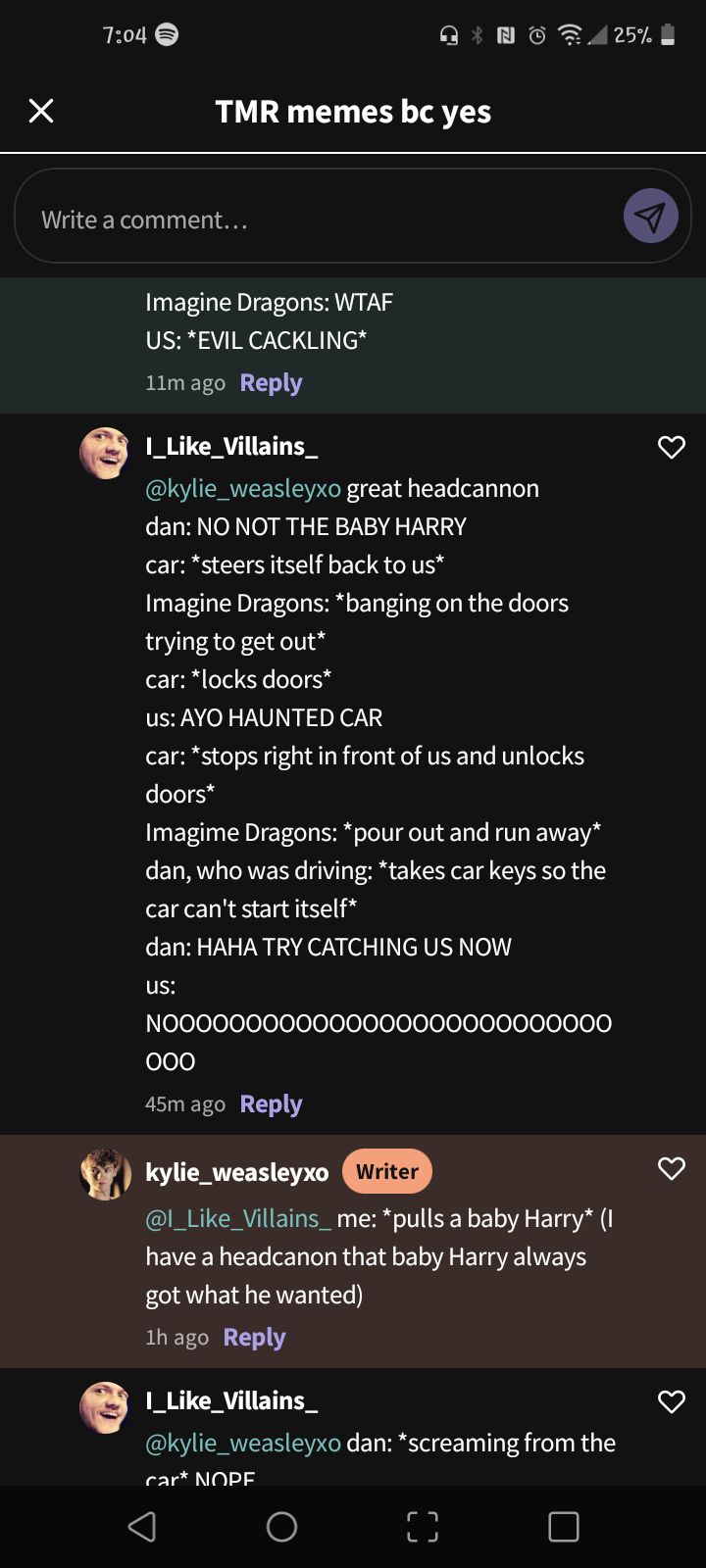Tap the screenshot capture icon in navigation bar
The image size is (706, 1568).
tap(423, 1526)
